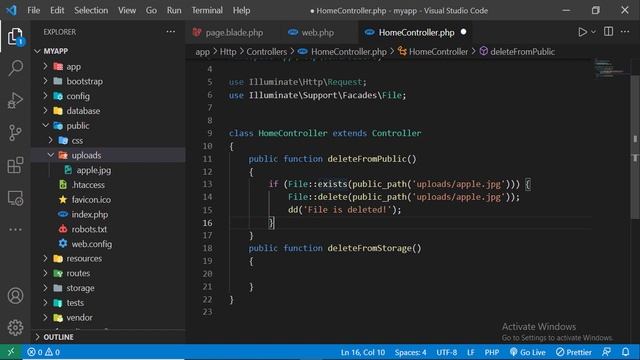Open Explorer views and more actions
This screenshot has height=360, width=640.
171,32
